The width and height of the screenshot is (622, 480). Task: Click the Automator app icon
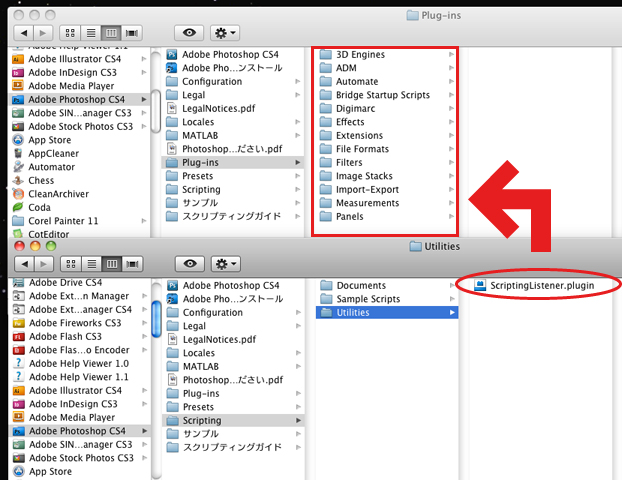pyautogui.click(x=18, y=167)
